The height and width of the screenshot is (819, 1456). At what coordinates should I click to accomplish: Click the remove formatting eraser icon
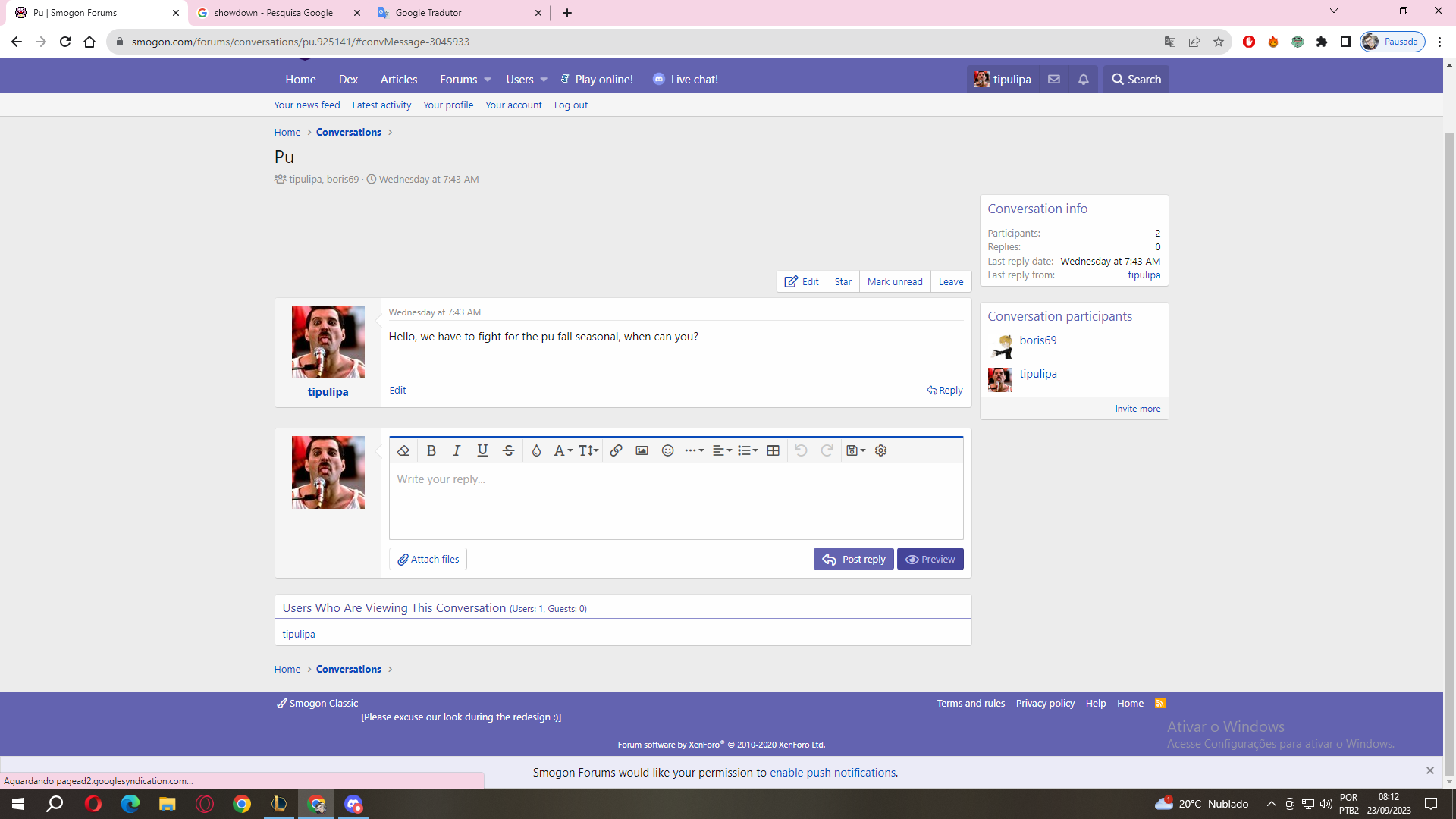403,450
